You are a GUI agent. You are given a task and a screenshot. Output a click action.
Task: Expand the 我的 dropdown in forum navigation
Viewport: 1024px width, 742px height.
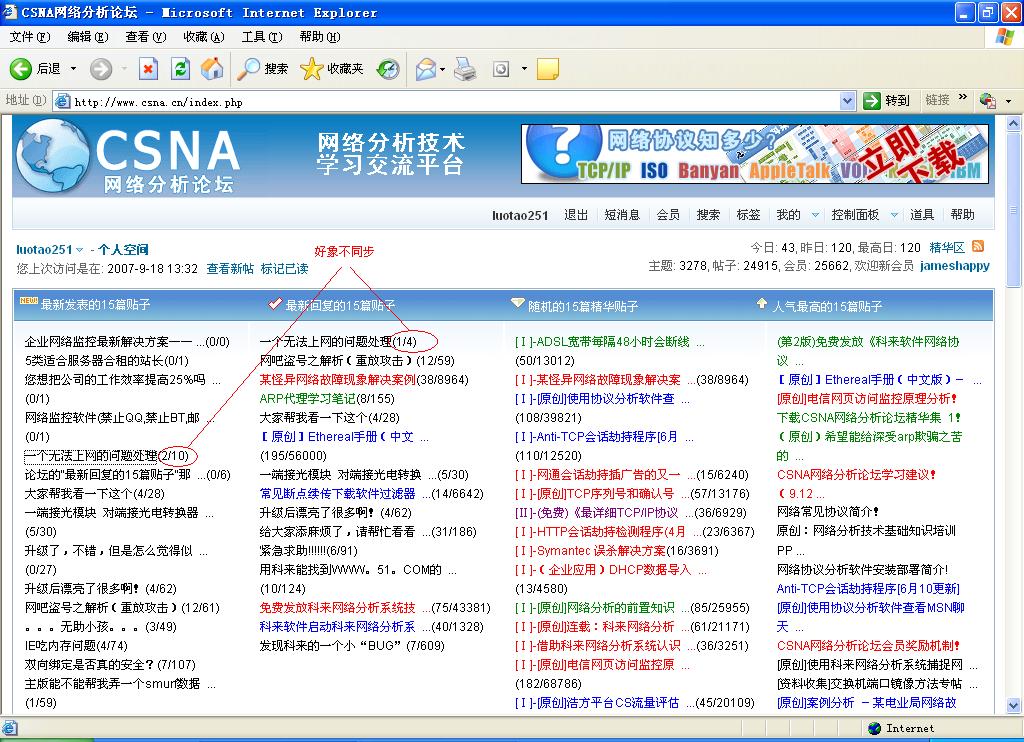[x=815, y=215]
